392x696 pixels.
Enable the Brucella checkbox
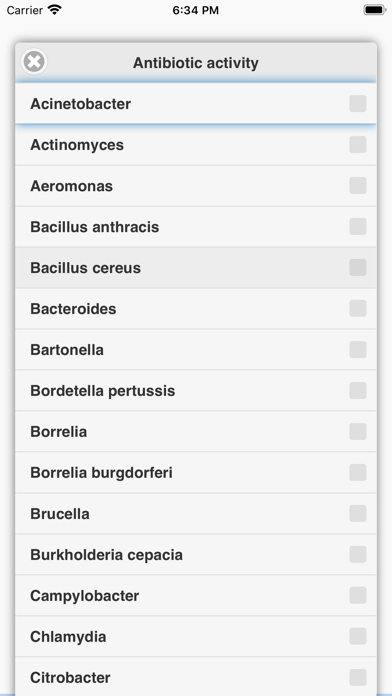pos(358,514)
